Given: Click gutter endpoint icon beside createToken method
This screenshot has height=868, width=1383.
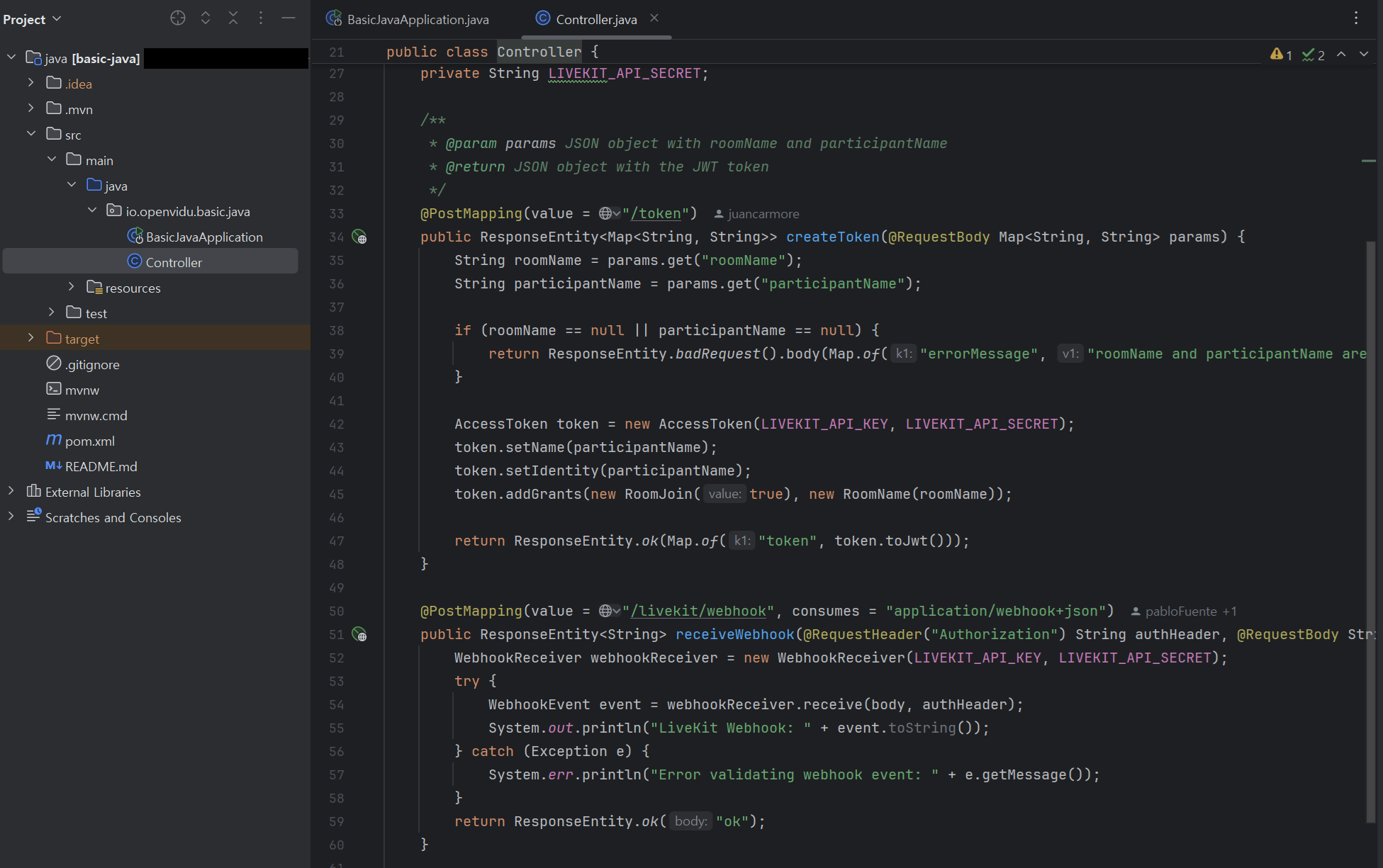Looking at the screenshot, I should tap(360, 237).
